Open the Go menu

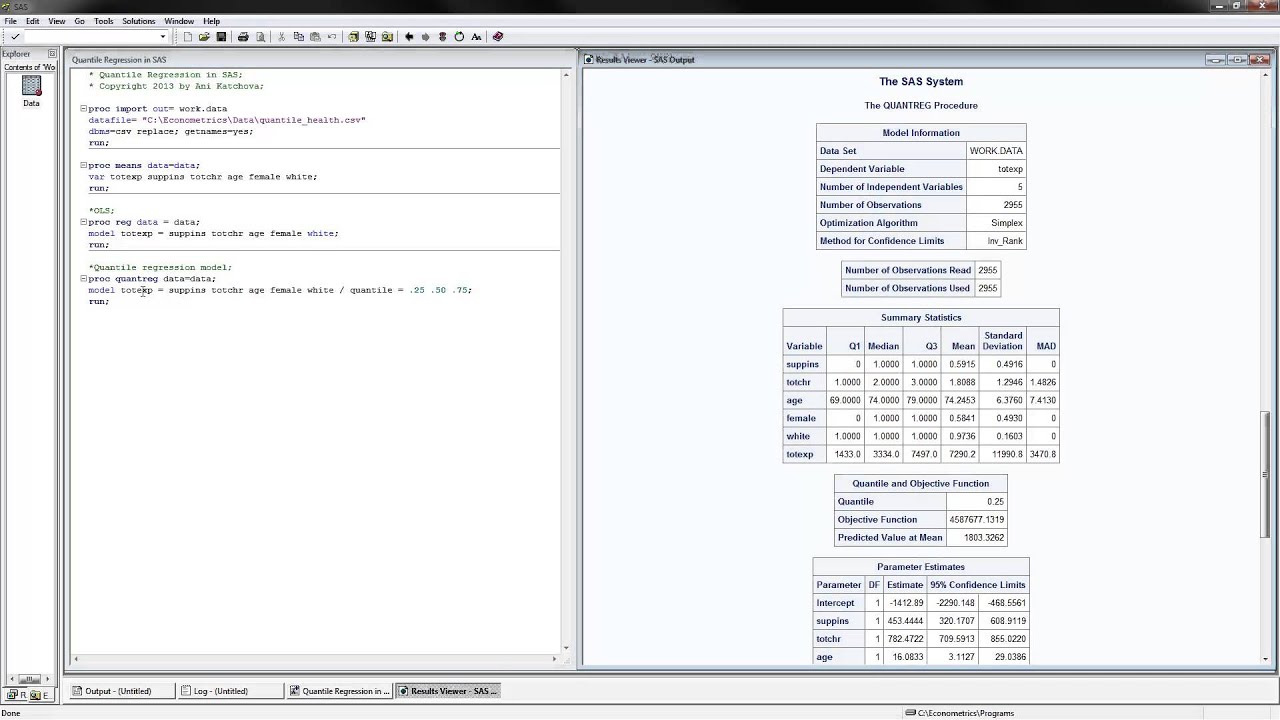click(x=79, y=21)
